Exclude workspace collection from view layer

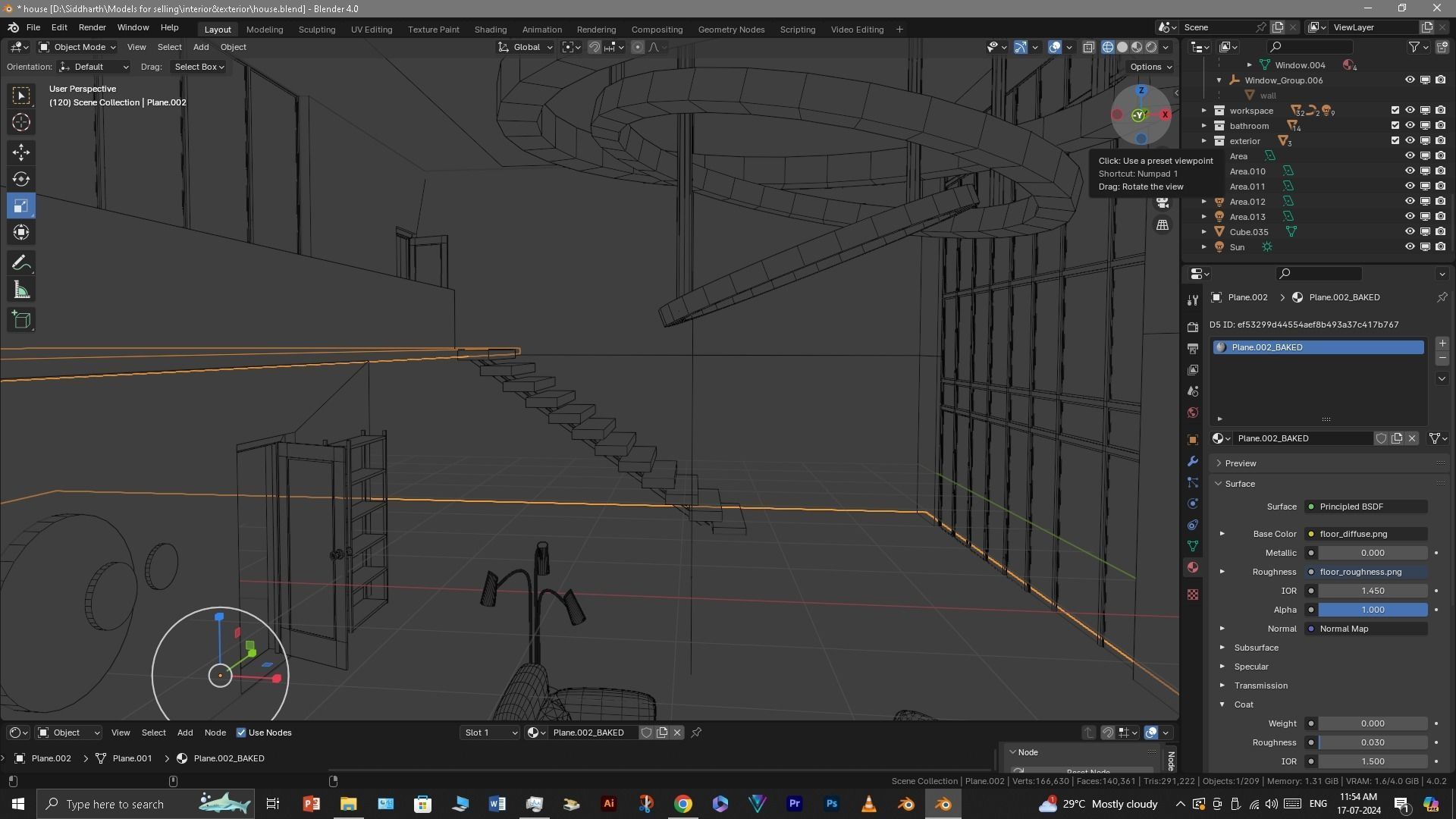(x=1395, y=111)
